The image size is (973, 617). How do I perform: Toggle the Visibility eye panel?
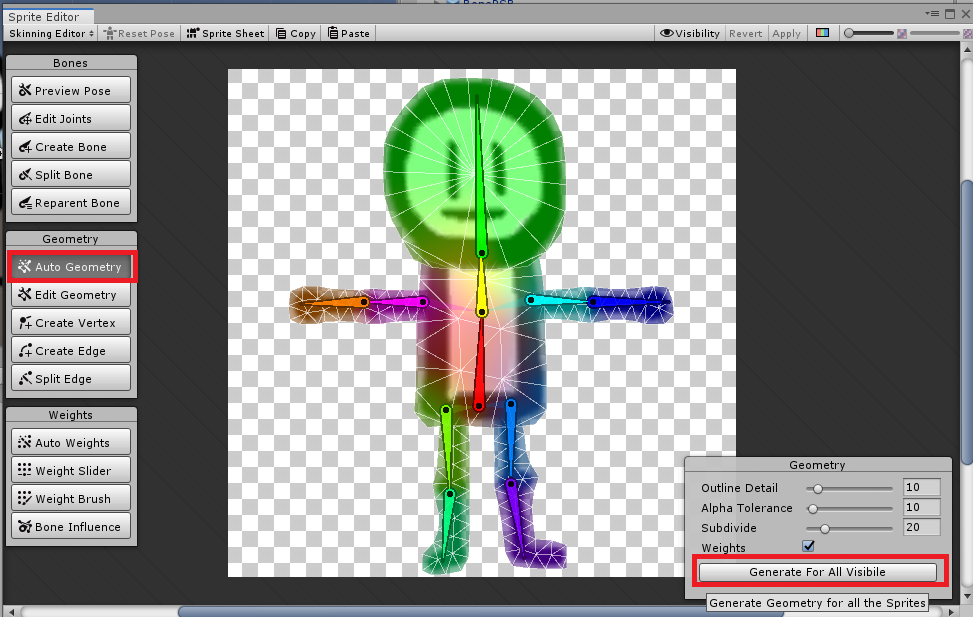(689, 34)
